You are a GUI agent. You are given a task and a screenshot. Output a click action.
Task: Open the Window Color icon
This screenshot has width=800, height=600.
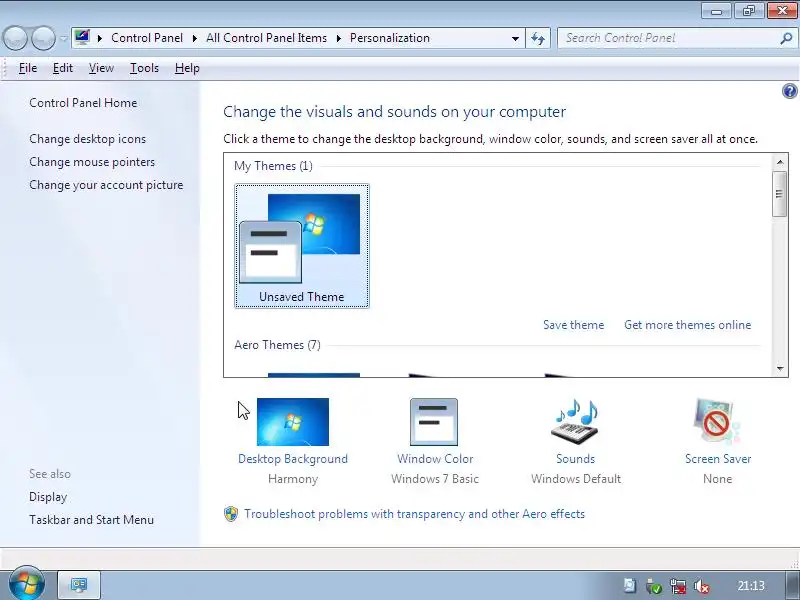tap(434, 422)
